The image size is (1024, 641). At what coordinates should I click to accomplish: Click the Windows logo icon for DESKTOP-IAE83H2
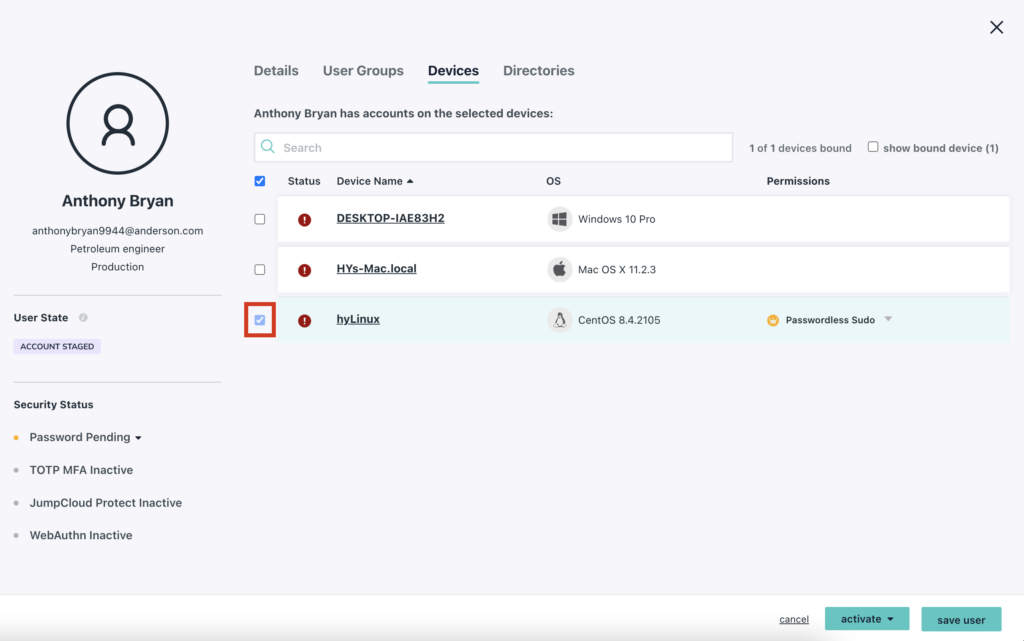559,219
